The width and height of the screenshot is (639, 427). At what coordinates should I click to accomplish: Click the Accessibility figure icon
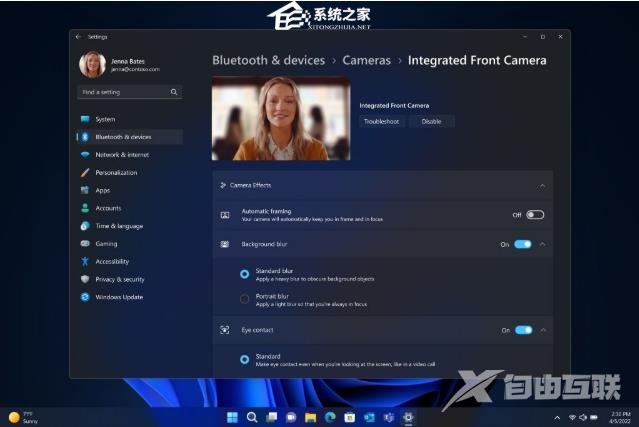85,261
